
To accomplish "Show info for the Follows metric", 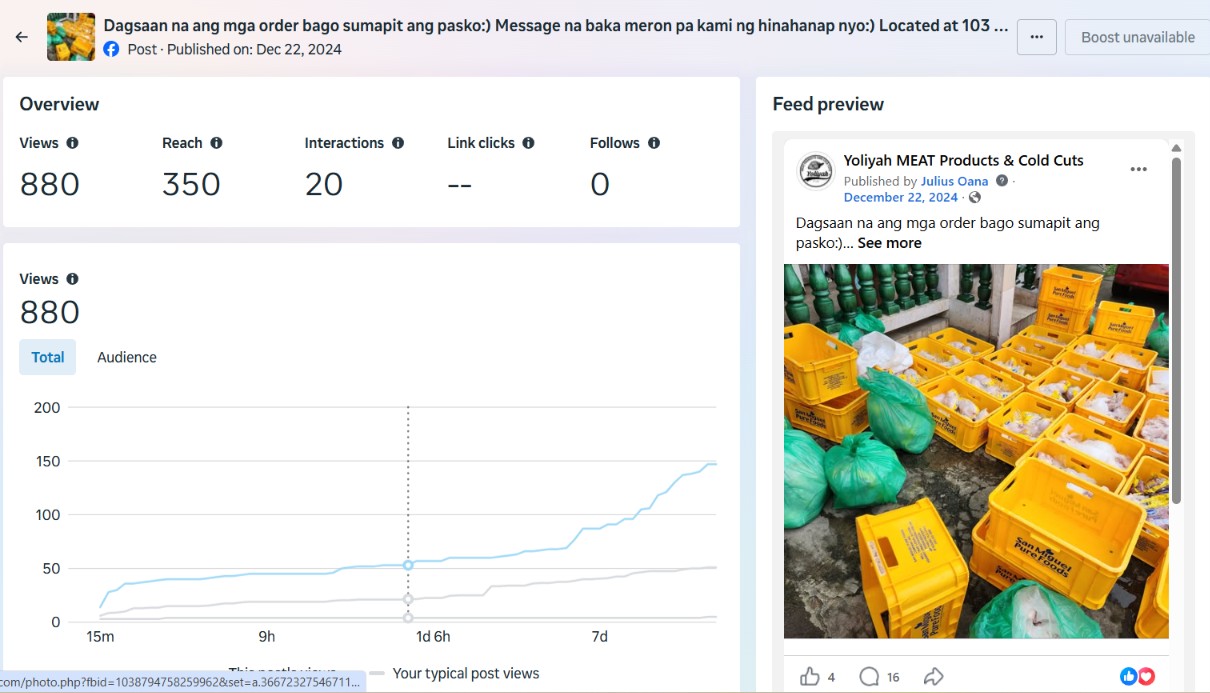I will [x=654, y=143].
